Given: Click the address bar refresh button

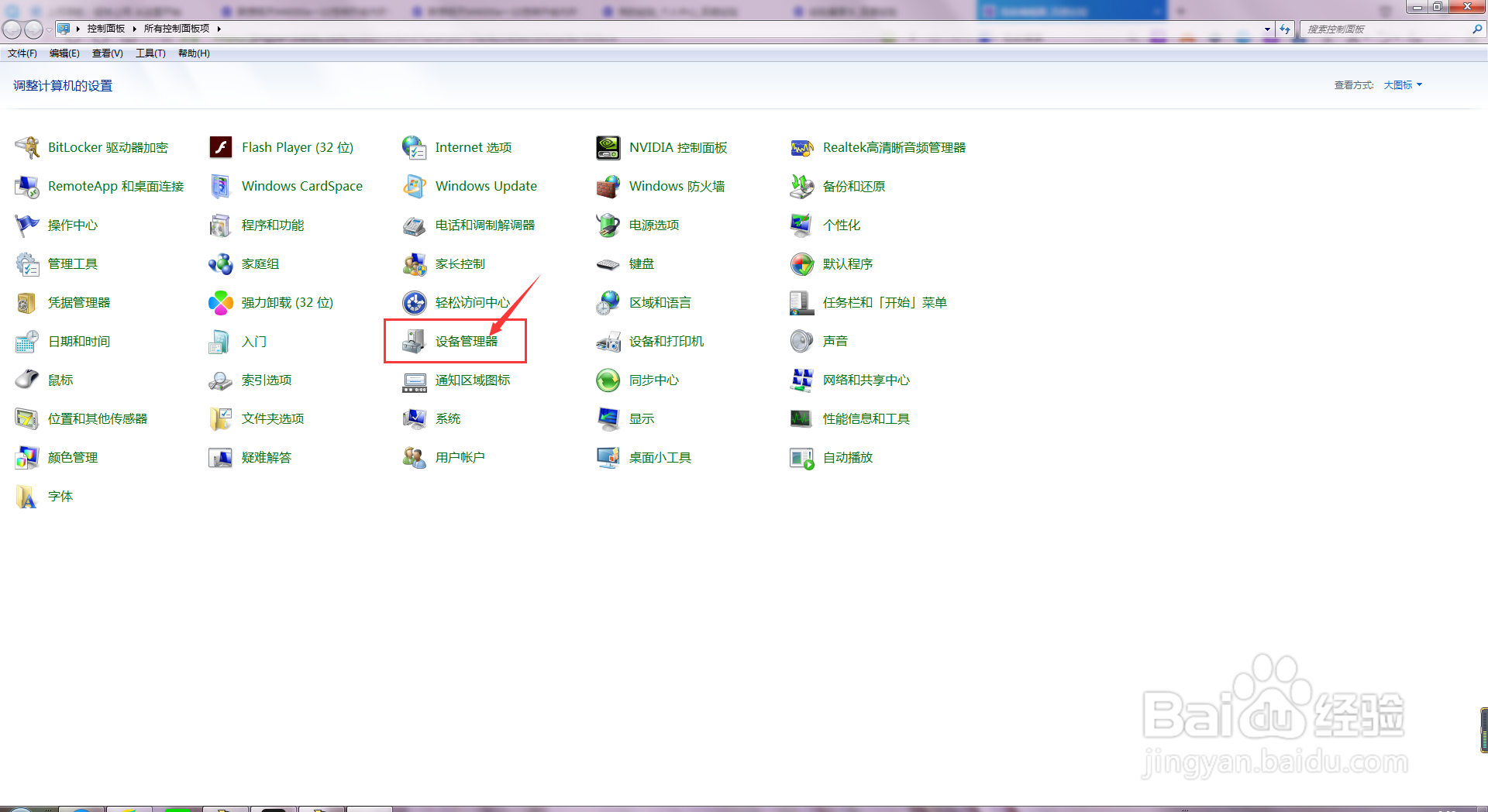Looking at the screenshot, I should 1285,29.
